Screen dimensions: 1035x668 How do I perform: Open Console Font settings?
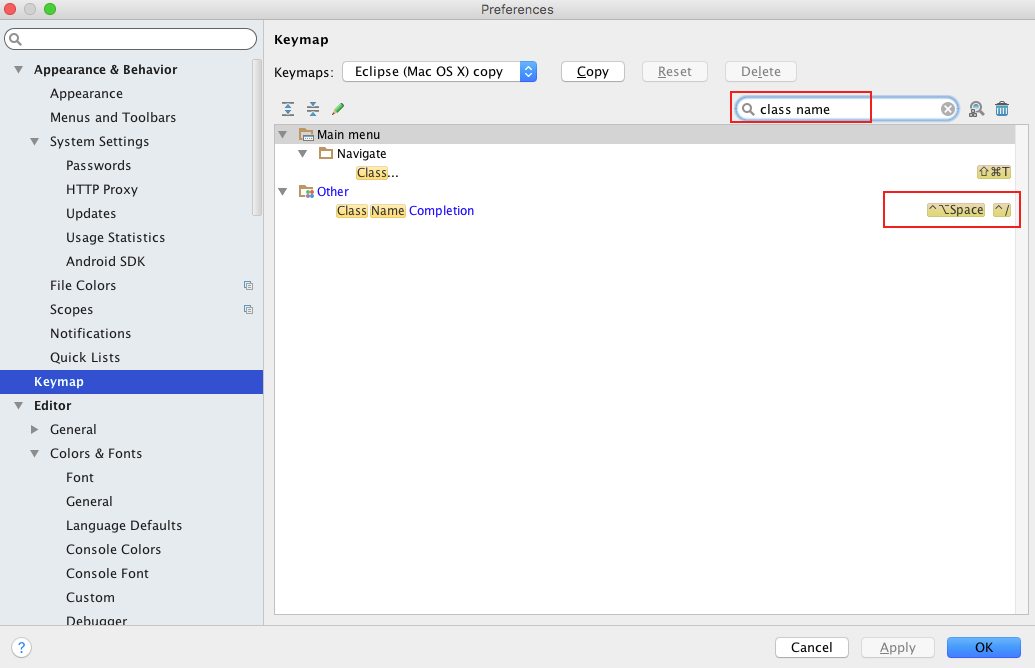pos(108,574)
